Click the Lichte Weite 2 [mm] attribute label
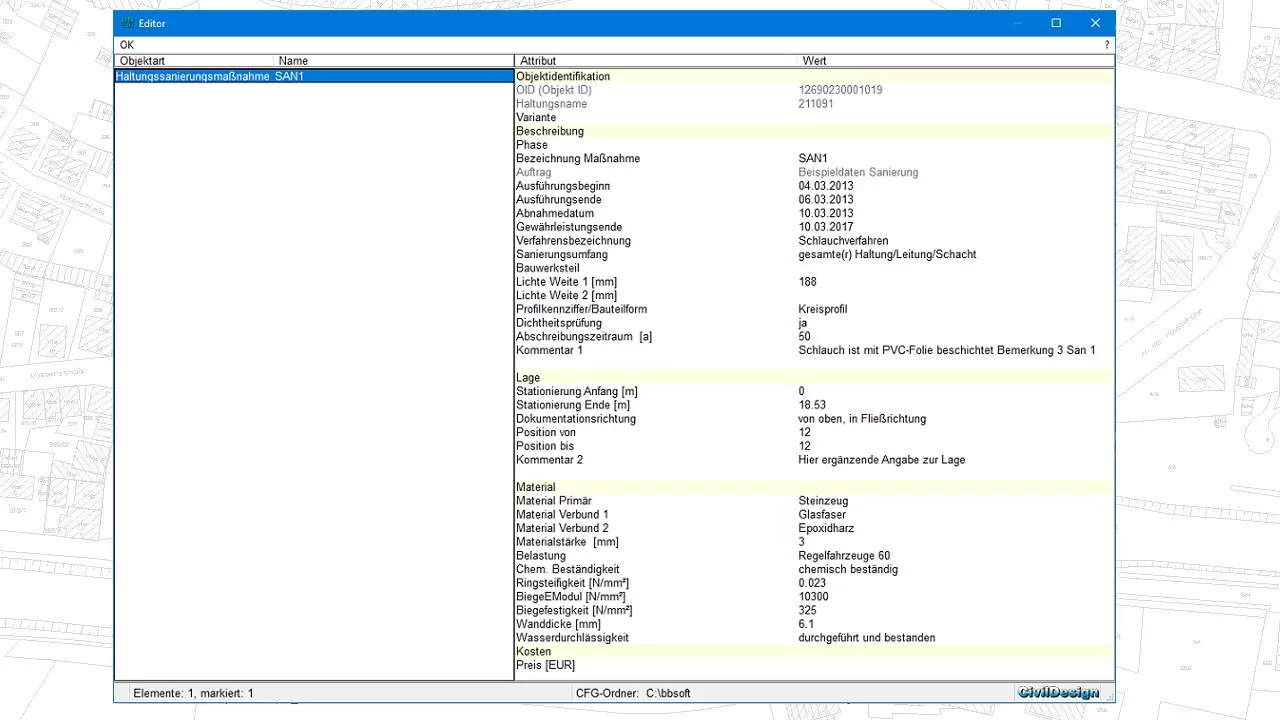 566,296
